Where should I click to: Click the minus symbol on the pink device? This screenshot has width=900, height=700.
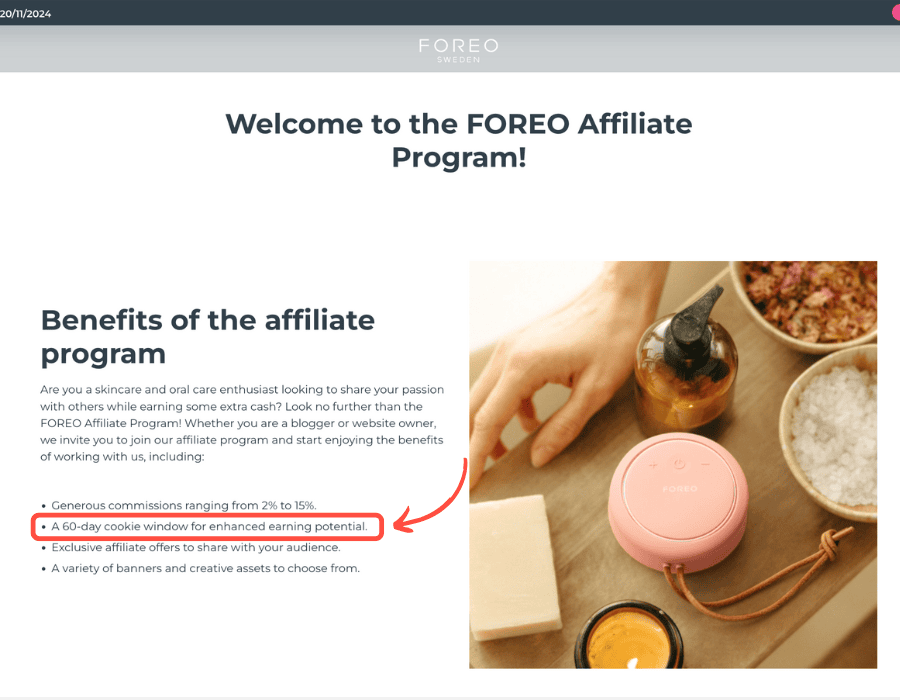pos(706,464)
